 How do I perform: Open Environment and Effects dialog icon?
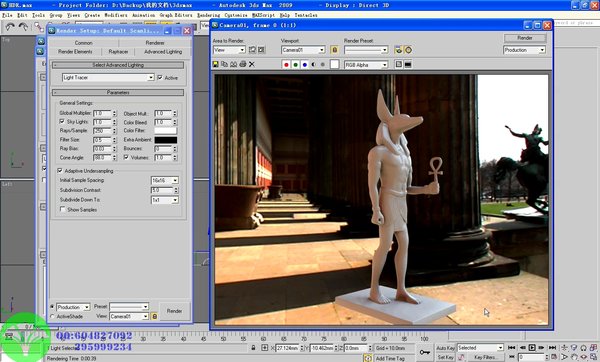point(399,50)
